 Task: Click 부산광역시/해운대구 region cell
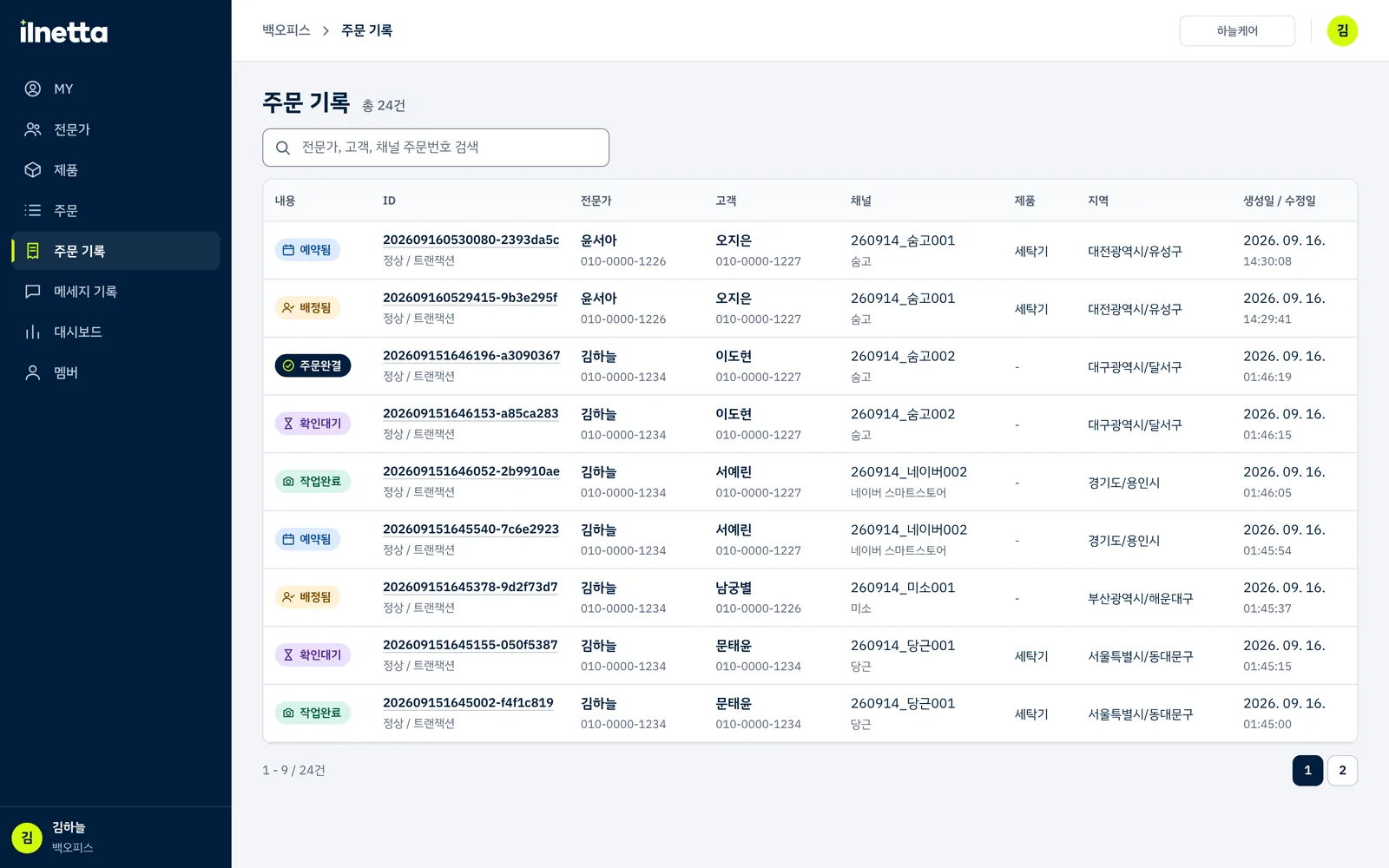click(1141, 599)
